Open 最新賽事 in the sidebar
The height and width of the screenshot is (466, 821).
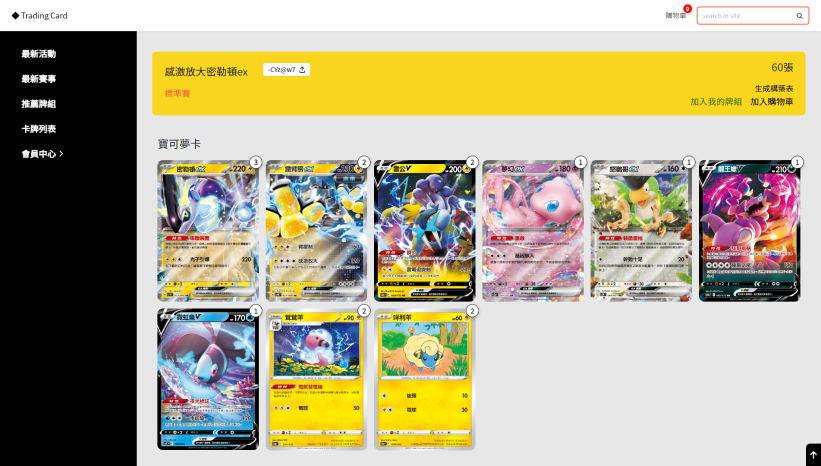pos(38,79)
